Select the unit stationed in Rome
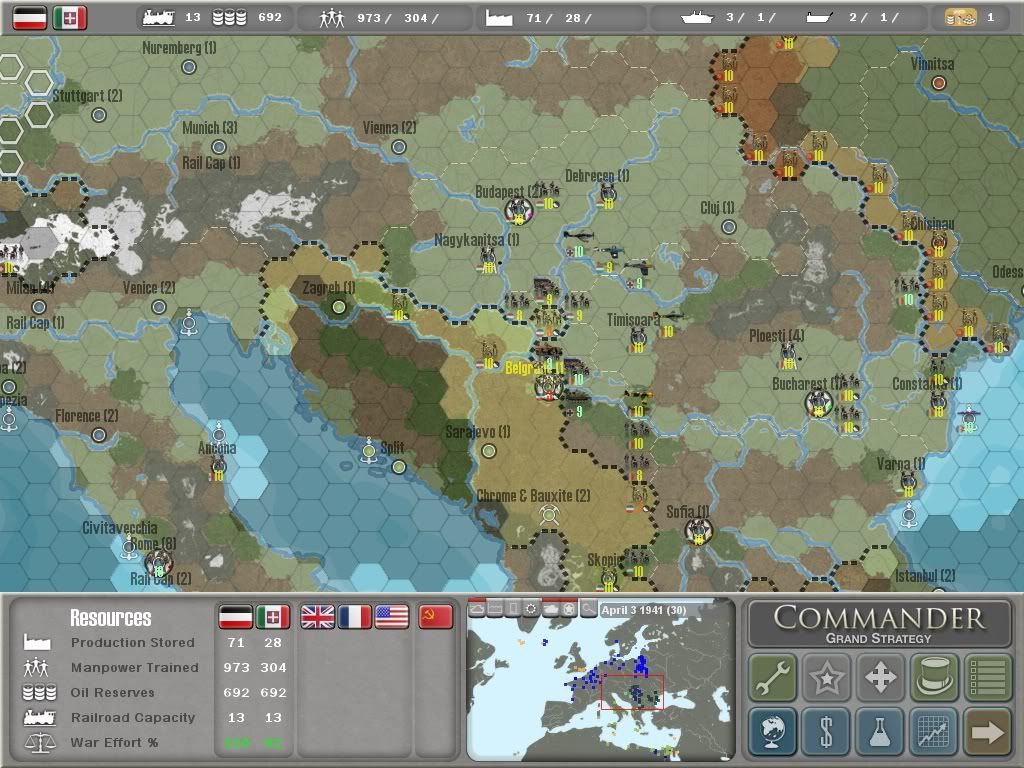1024x768 pixels. pos(158,562)
